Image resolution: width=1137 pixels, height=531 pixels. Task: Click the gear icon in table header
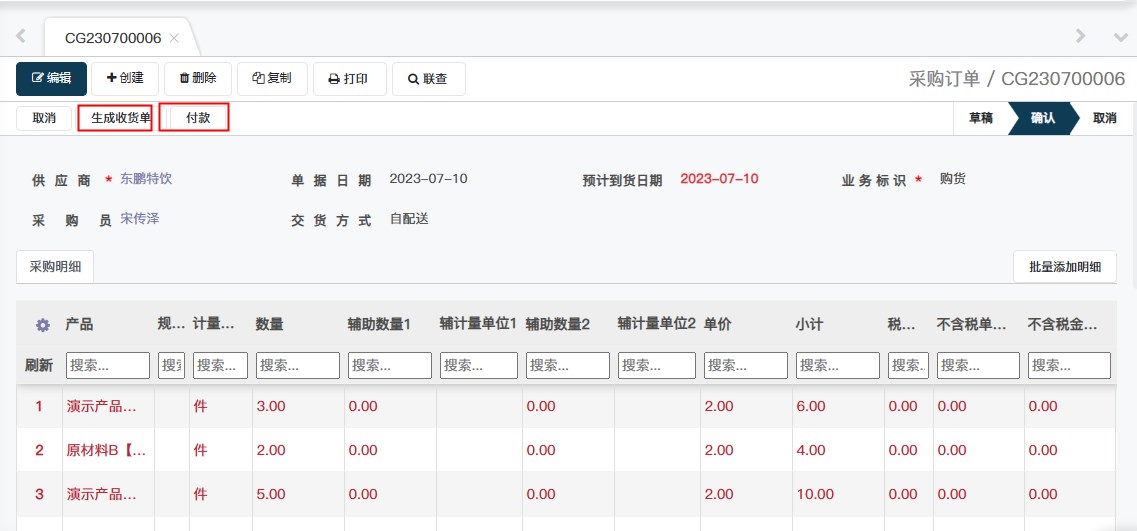pyautogui.click(x=43, y=325)
